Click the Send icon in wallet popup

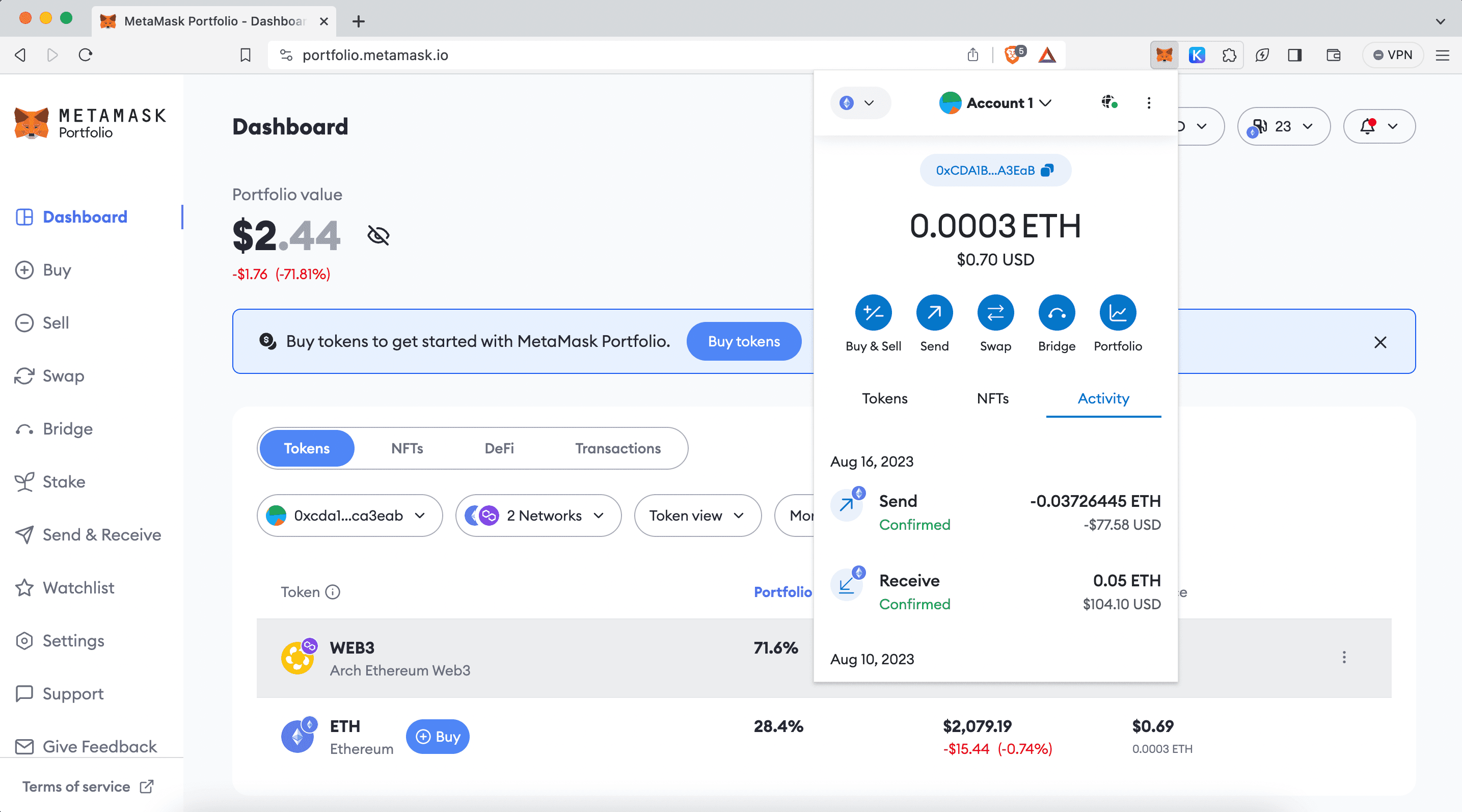[934, 313]
